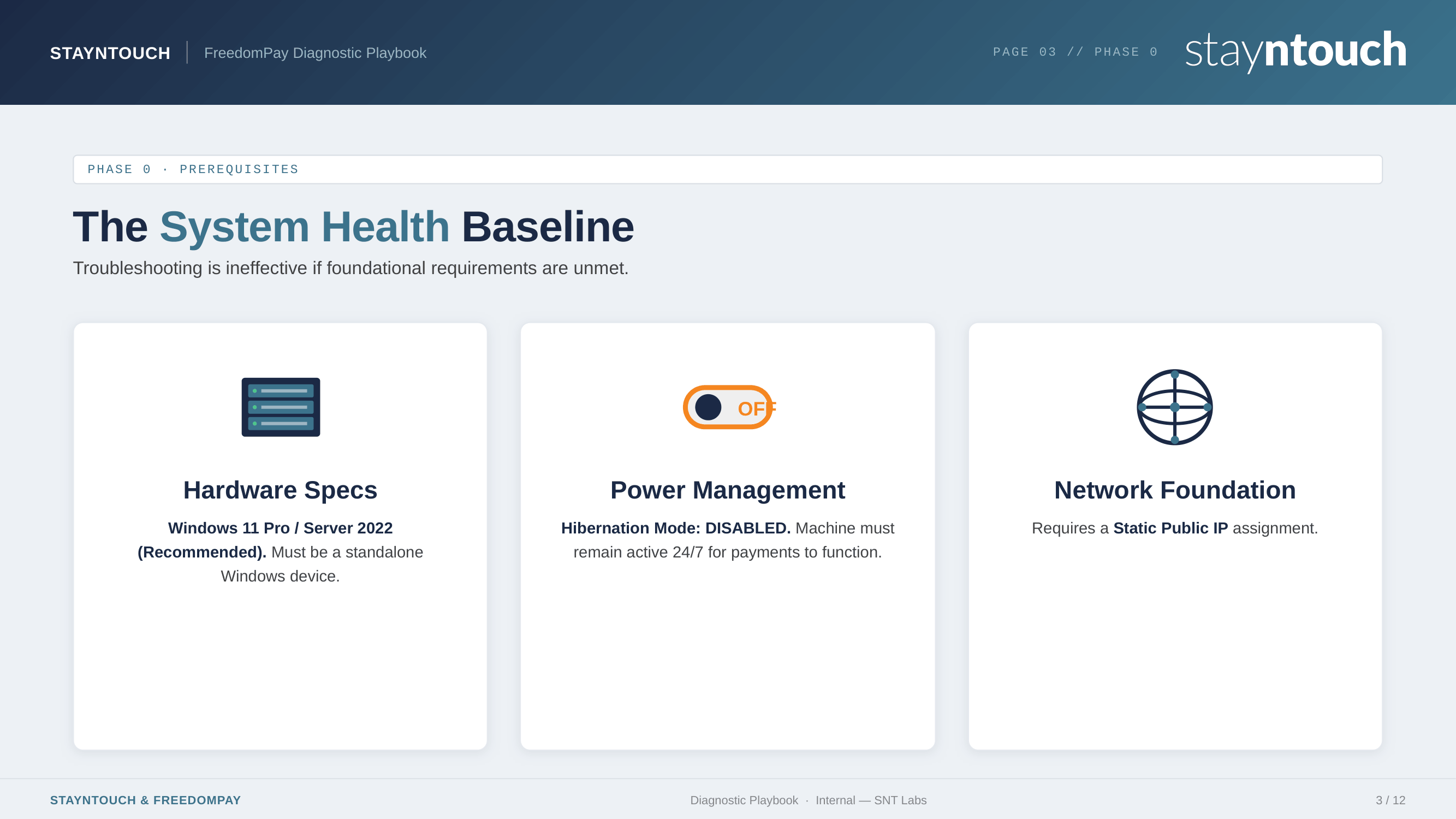This screenshot has width=1456, height=819.
Task: Toggle the orange OFF power switch
Action: tap(728, 407)
